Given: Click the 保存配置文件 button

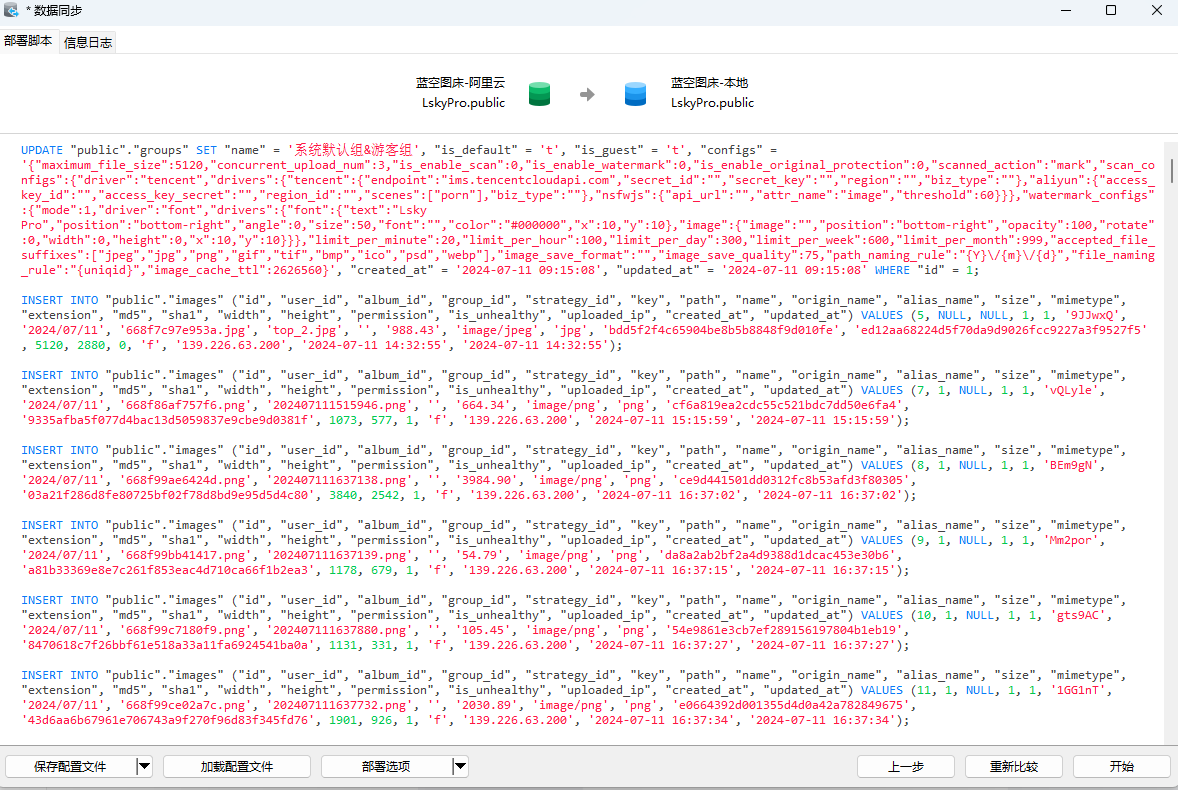Looking at the screenshot, I should point(71,767).
